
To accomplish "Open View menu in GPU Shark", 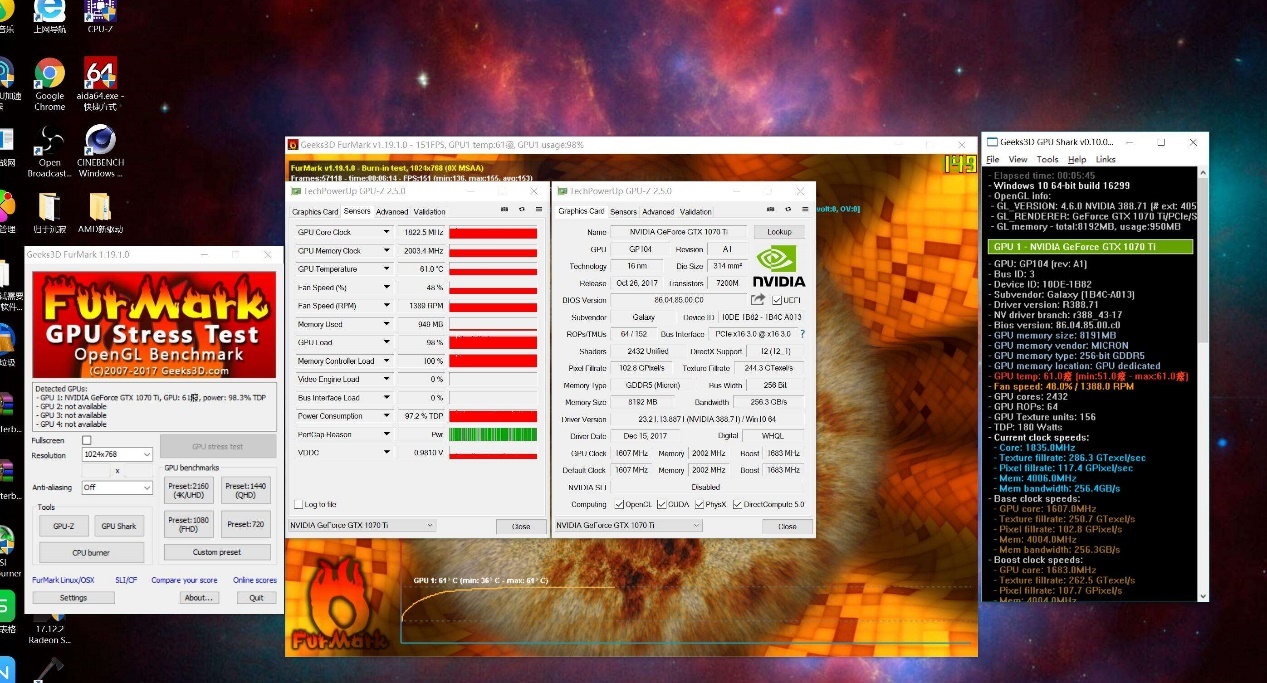I will [x=1018, y=159].
